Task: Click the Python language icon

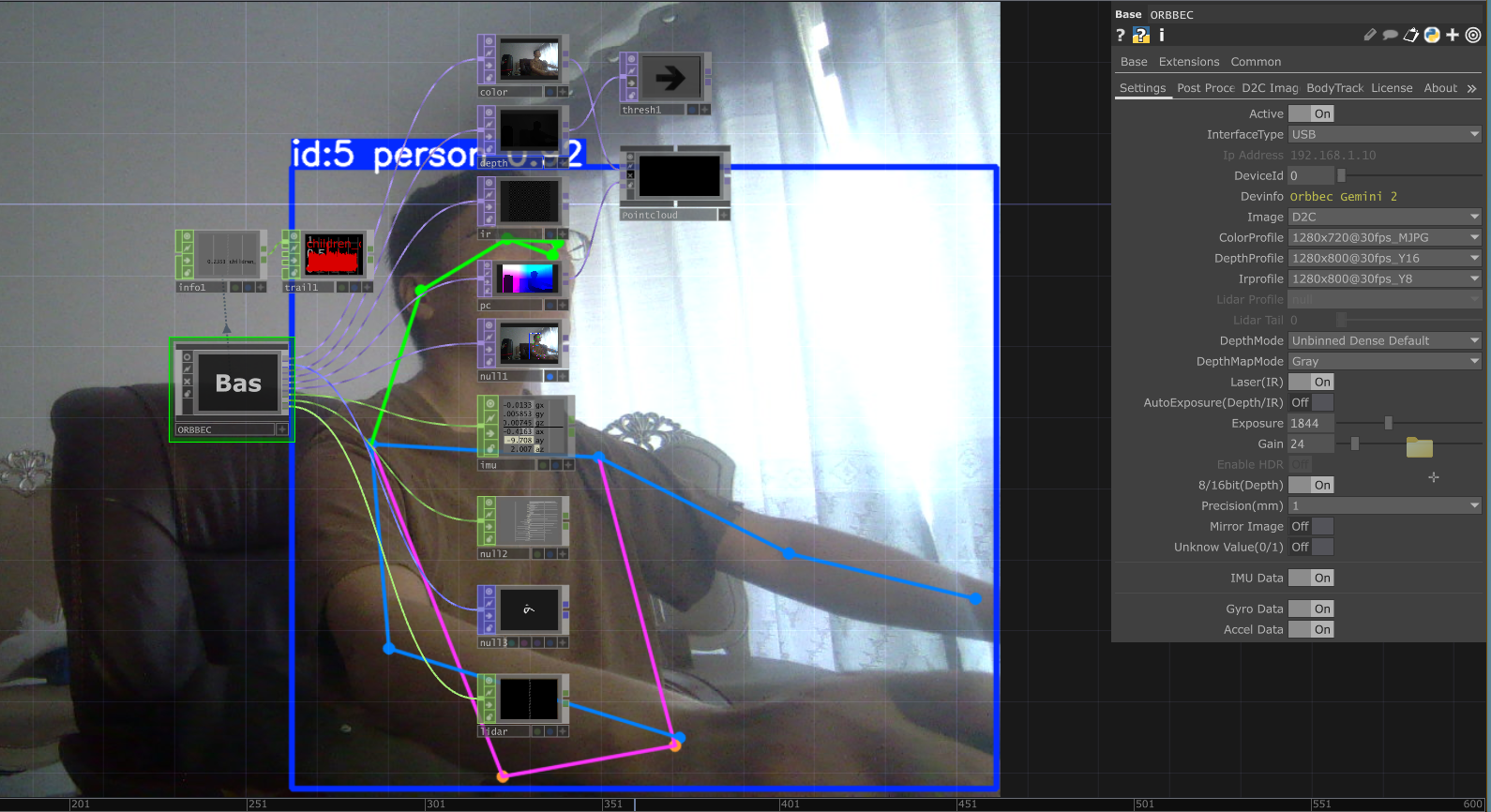Action: [1432, 35]
